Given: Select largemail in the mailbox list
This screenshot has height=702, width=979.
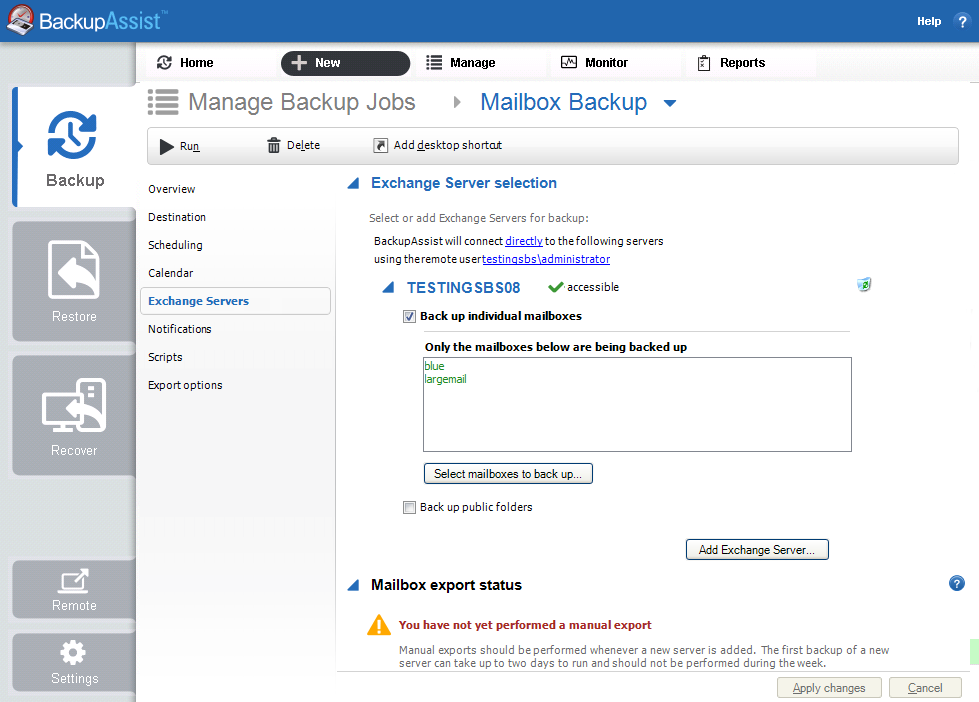Looking at the screenshot, I should pyautogui.click(x=446, y=379).
